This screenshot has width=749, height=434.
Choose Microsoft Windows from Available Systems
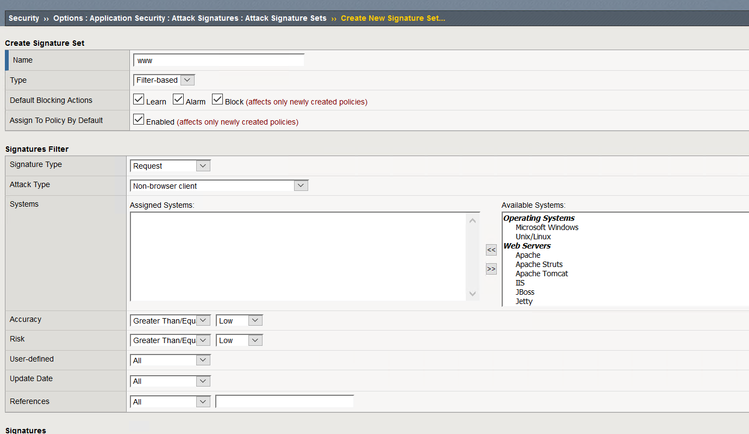pos(547,227)
